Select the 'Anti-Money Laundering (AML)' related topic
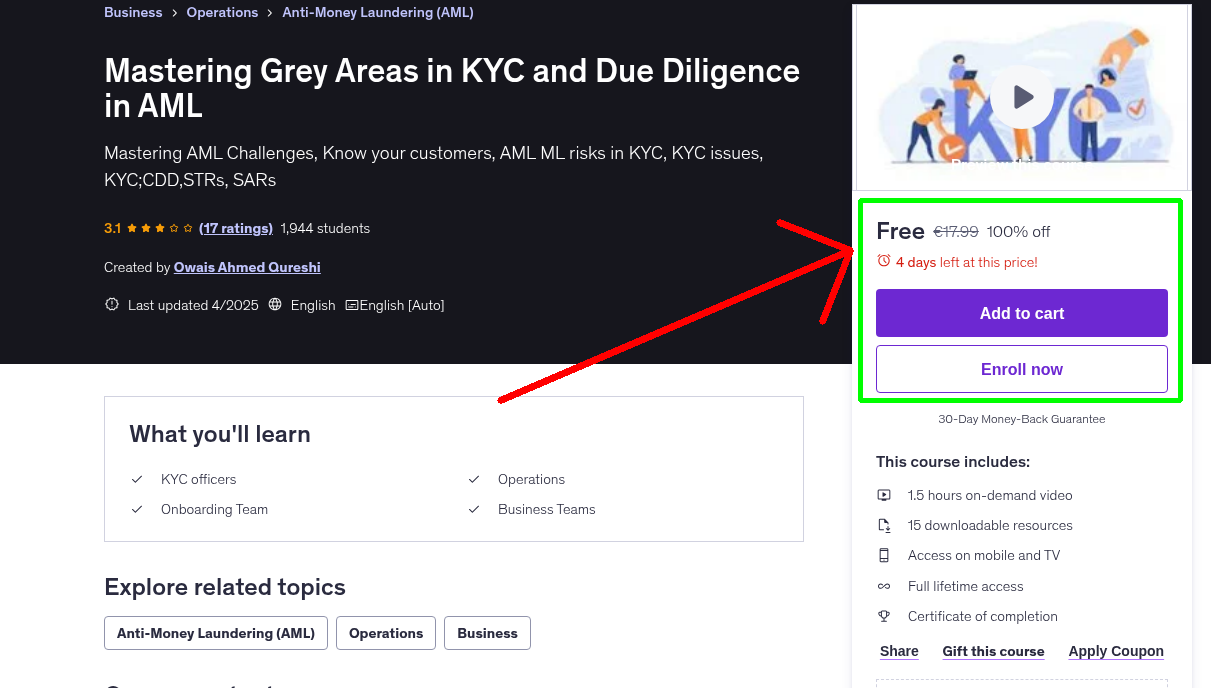 215,633
